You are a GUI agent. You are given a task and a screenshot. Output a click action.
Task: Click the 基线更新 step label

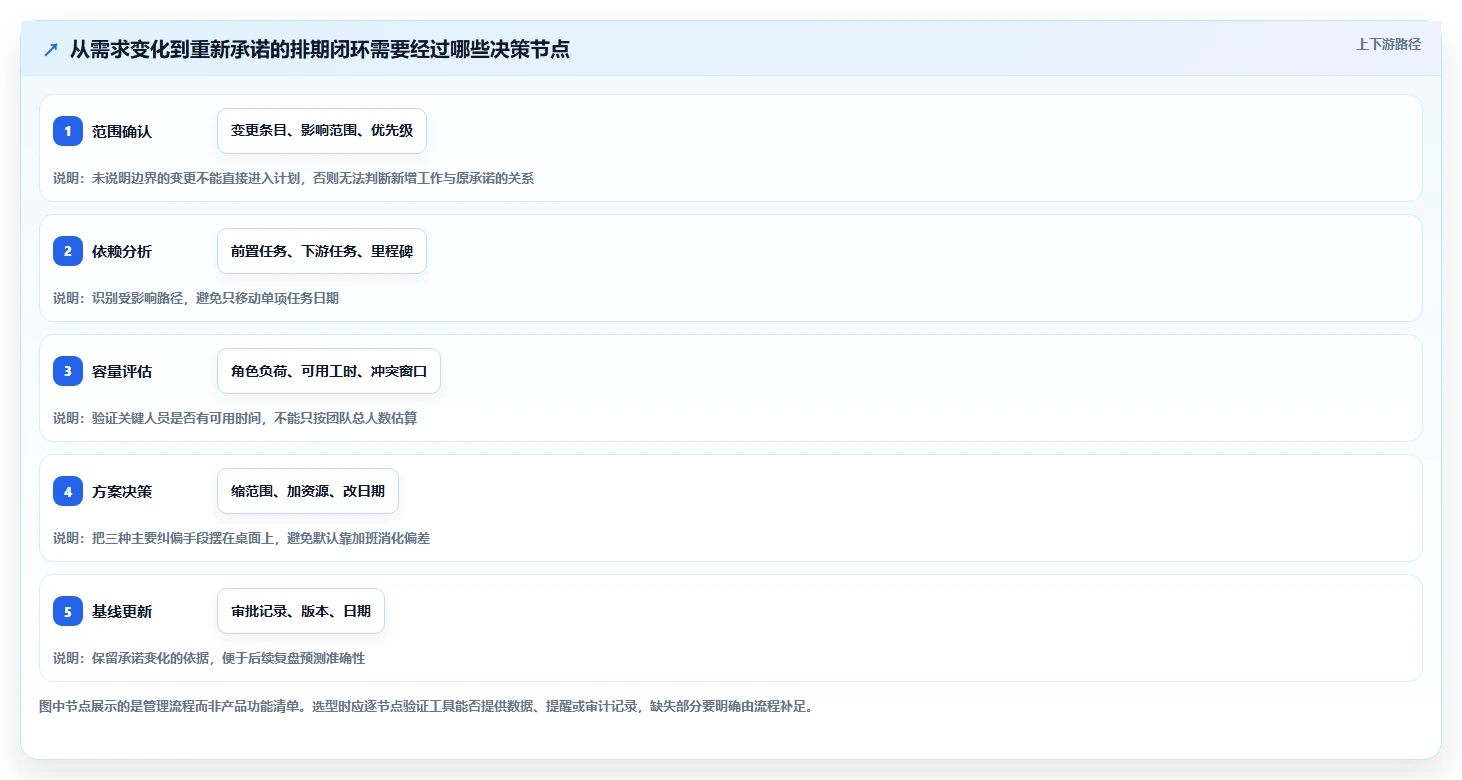click(x=122, y=611)
